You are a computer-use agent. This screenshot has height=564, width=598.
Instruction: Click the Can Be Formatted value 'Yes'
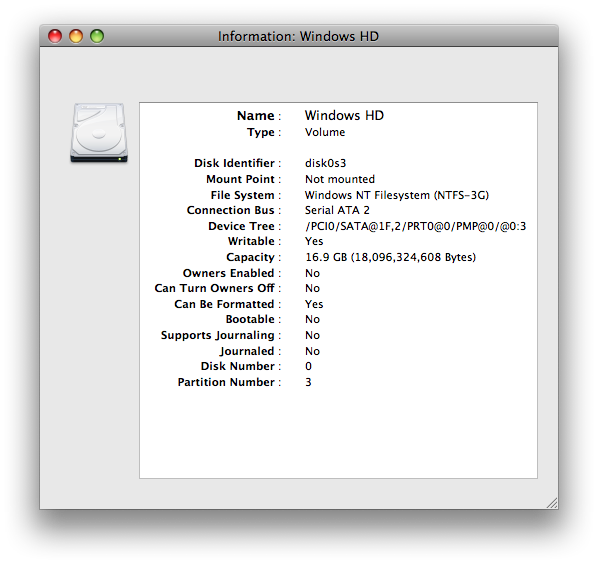click(x=314, y=304)
